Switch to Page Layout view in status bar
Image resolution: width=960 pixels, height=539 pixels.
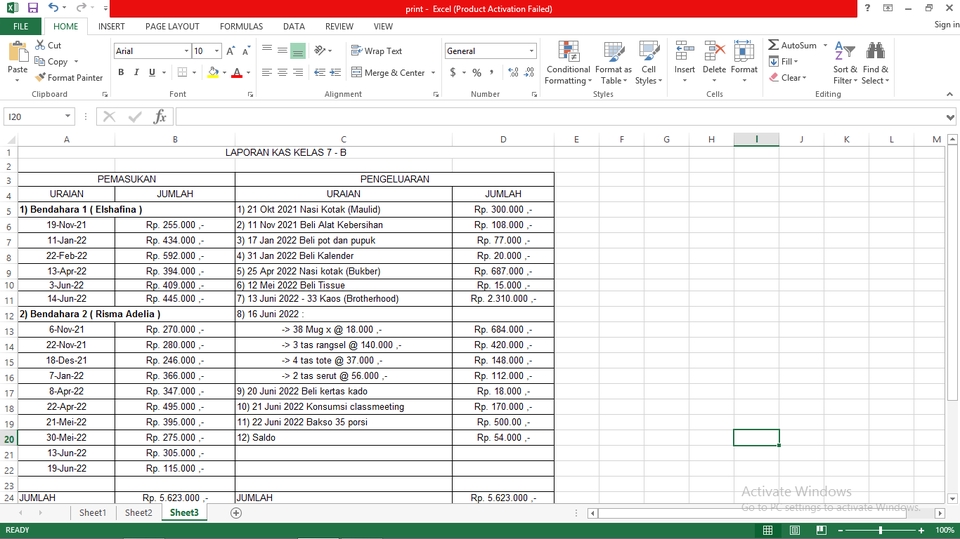coord(795,530)
